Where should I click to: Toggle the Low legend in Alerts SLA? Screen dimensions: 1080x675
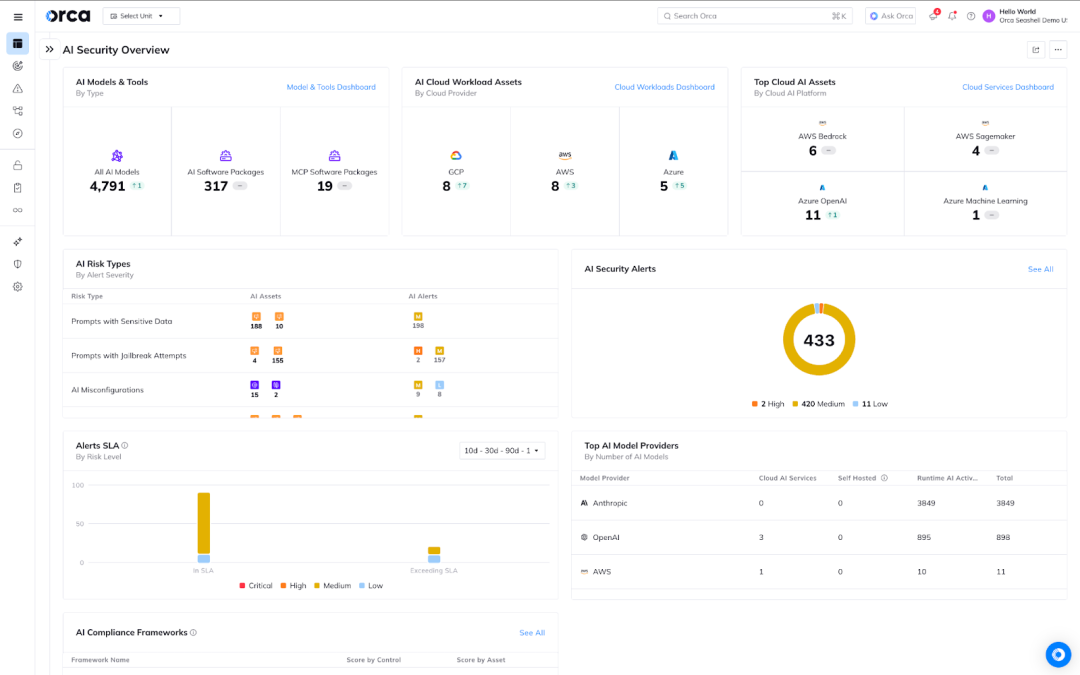(x=370, y=586)
